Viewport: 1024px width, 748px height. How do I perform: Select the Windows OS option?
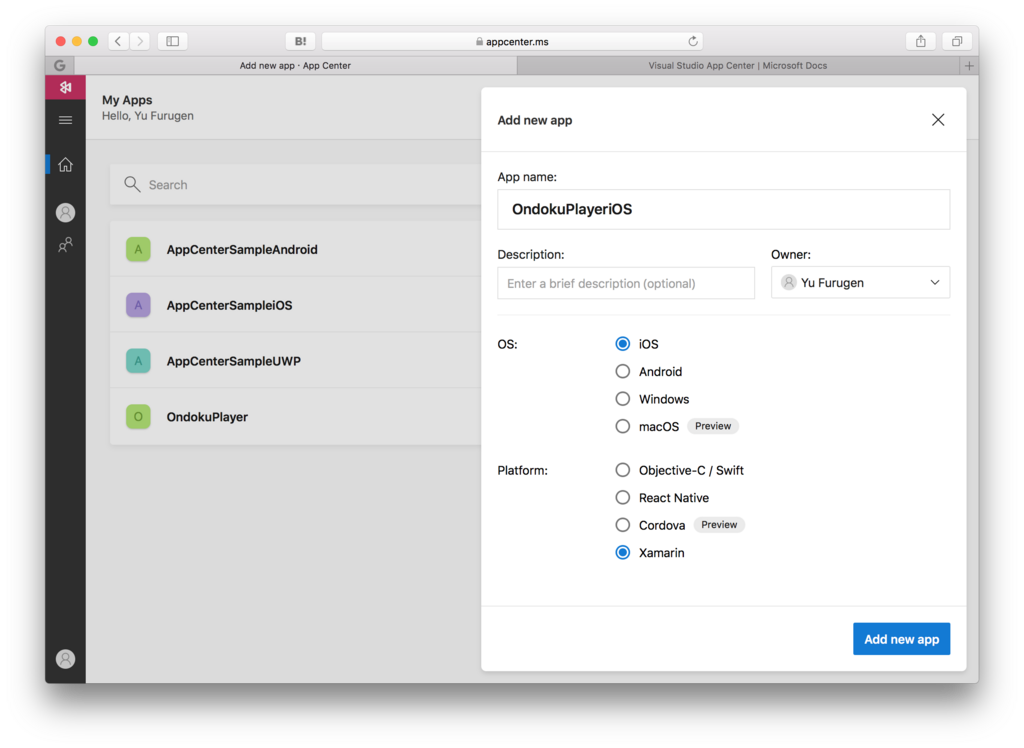coord(623,399)
